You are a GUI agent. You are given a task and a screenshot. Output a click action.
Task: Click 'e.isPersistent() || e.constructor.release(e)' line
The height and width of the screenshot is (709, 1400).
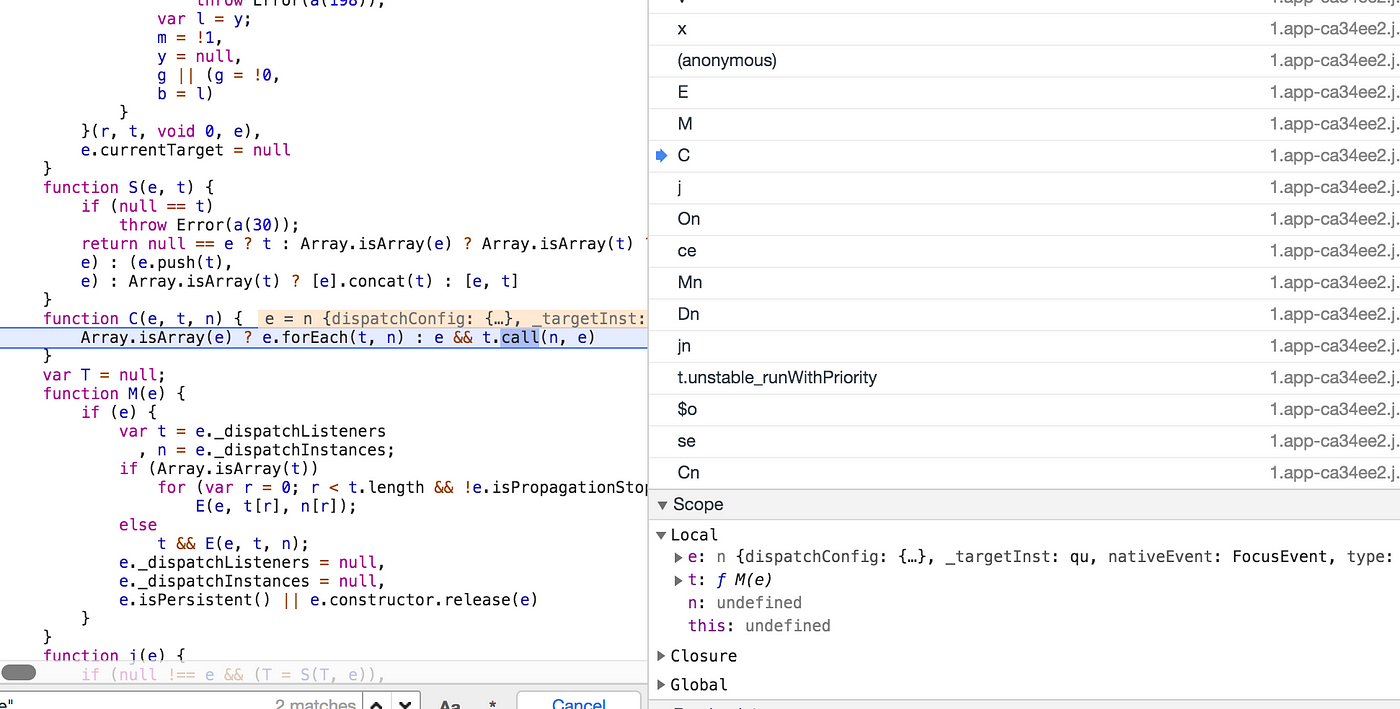click(328, 600)
